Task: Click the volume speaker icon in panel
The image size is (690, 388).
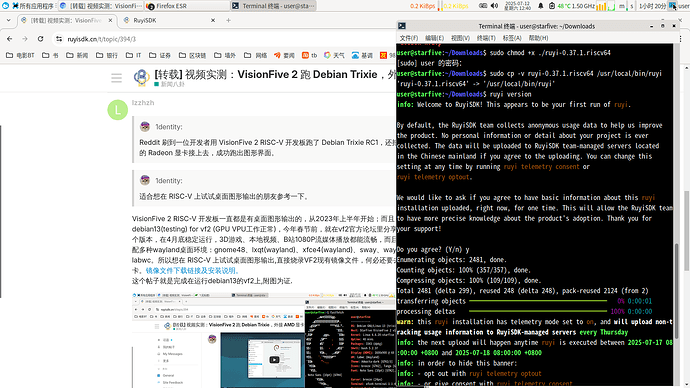Action: click(x=495, y=6)
